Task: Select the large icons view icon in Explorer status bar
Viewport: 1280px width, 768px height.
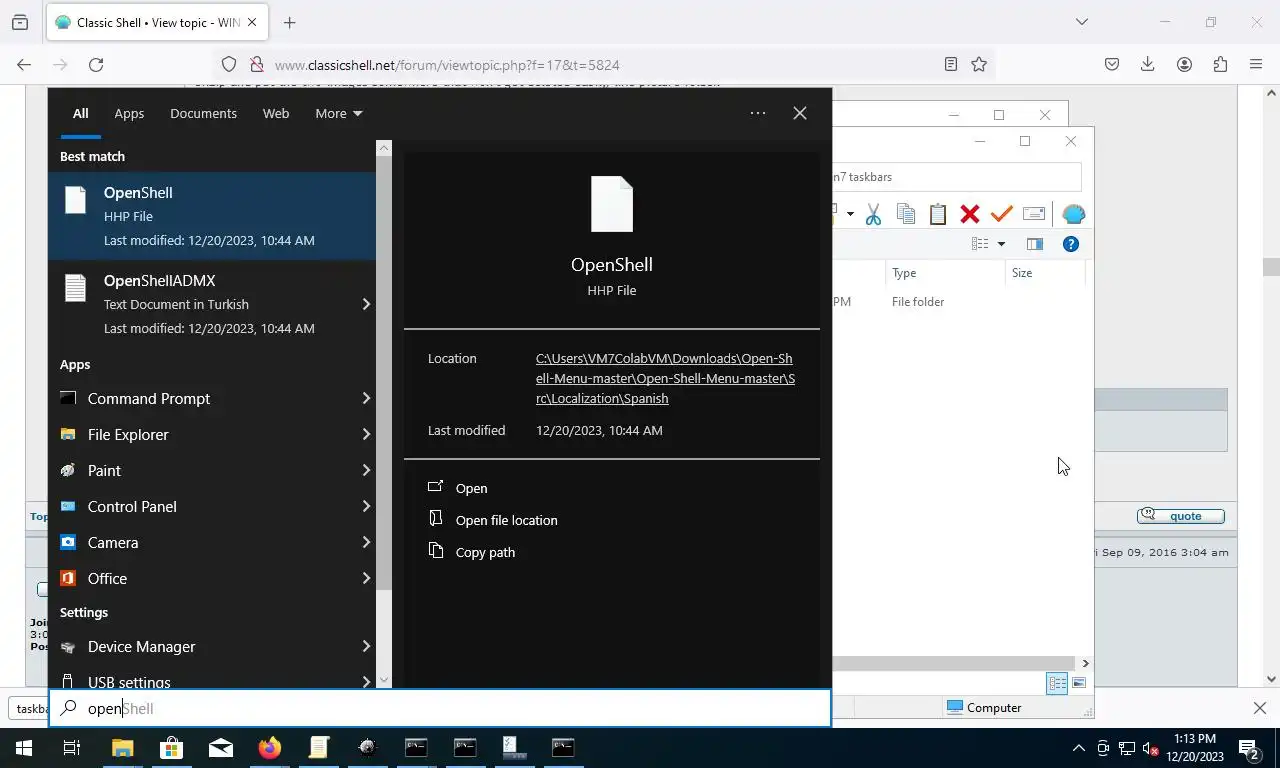Action: point(1079,683)
